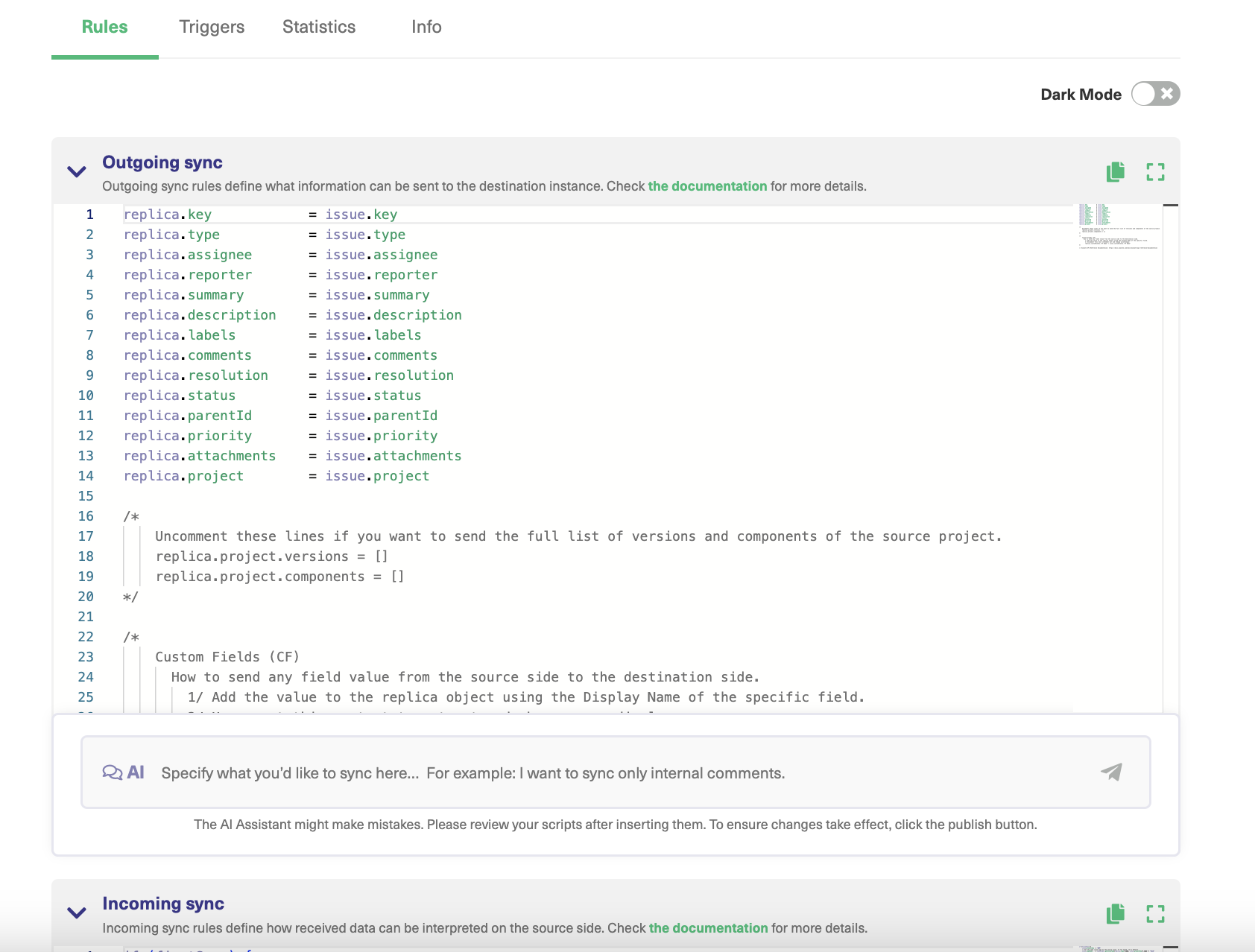The width and height of the screenshot is (1255, 952).
Task: Open the Statistics tab
Action: pos(318,27)
